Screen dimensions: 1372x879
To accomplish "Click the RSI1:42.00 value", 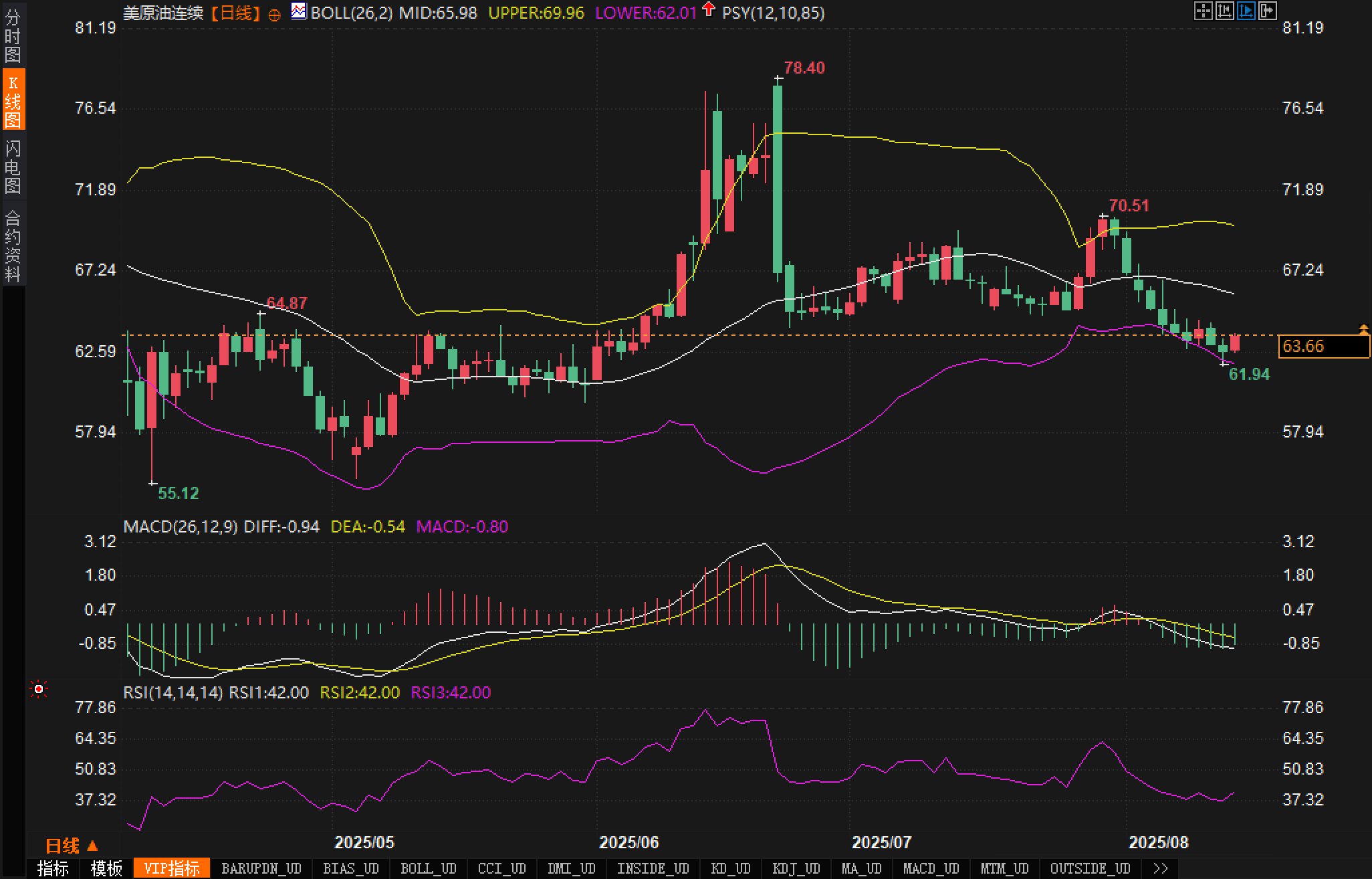I will pos(269,692).
